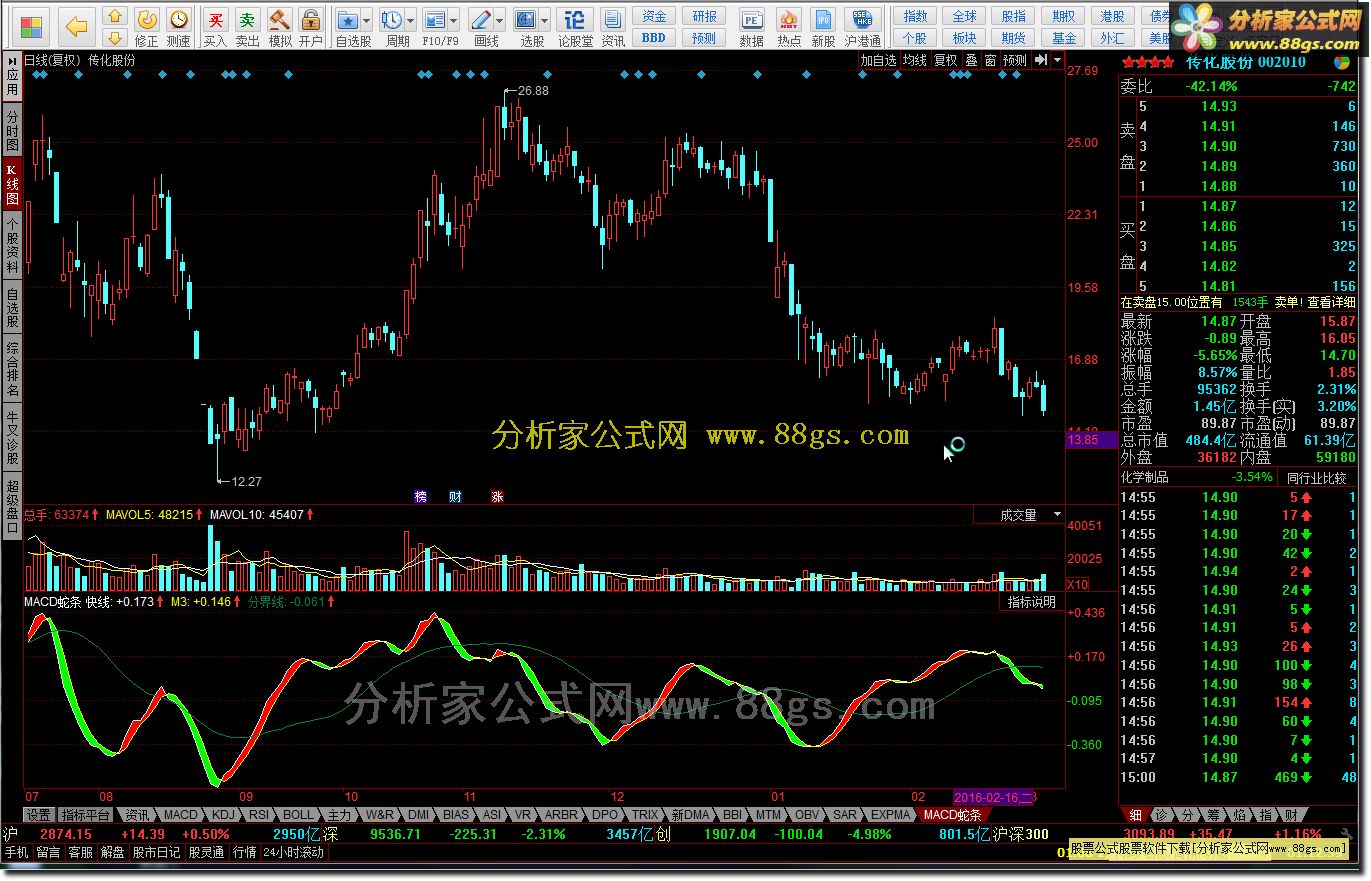Image resolution: width=1371 pixels, height=881 pixels.
Task: Click the 期货 market button
Action: click(1014, 38)
